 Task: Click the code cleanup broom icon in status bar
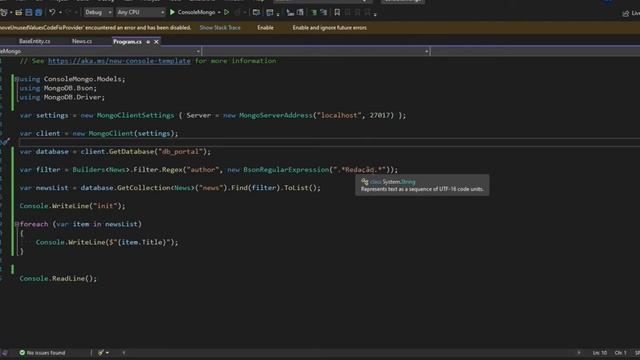[x=100, y=352]
